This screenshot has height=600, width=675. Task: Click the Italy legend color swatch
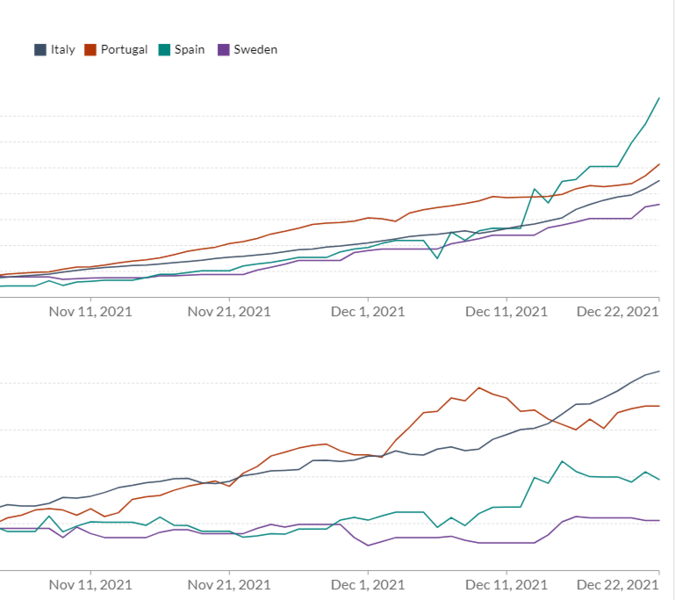tap(40, 49)
